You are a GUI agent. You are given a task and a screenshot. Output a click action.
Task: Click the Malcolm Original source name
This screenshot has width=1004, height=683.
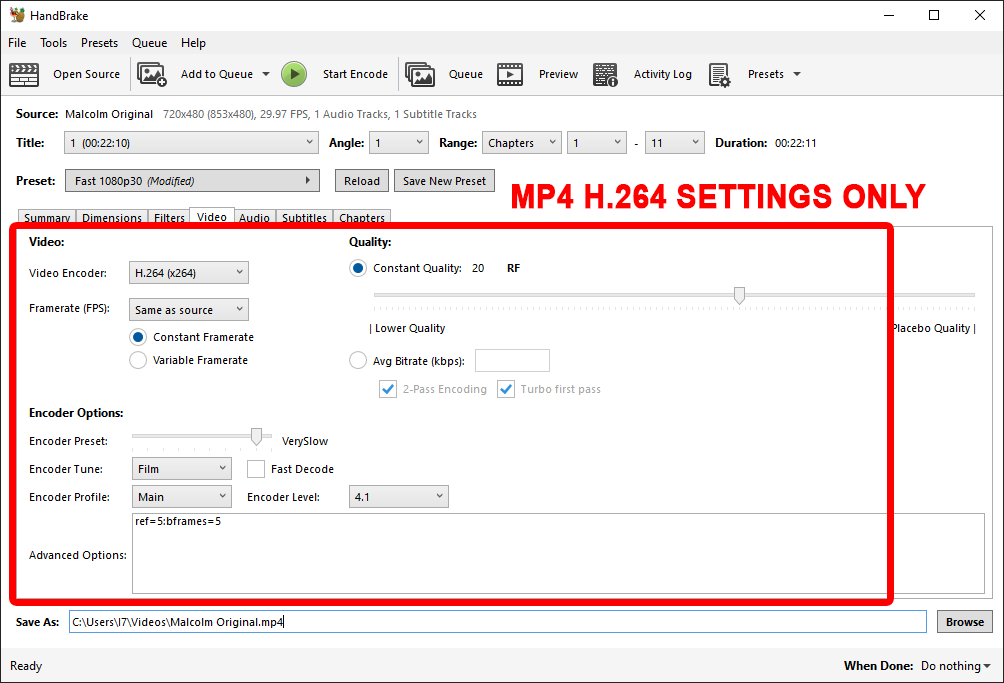(109, 114)
